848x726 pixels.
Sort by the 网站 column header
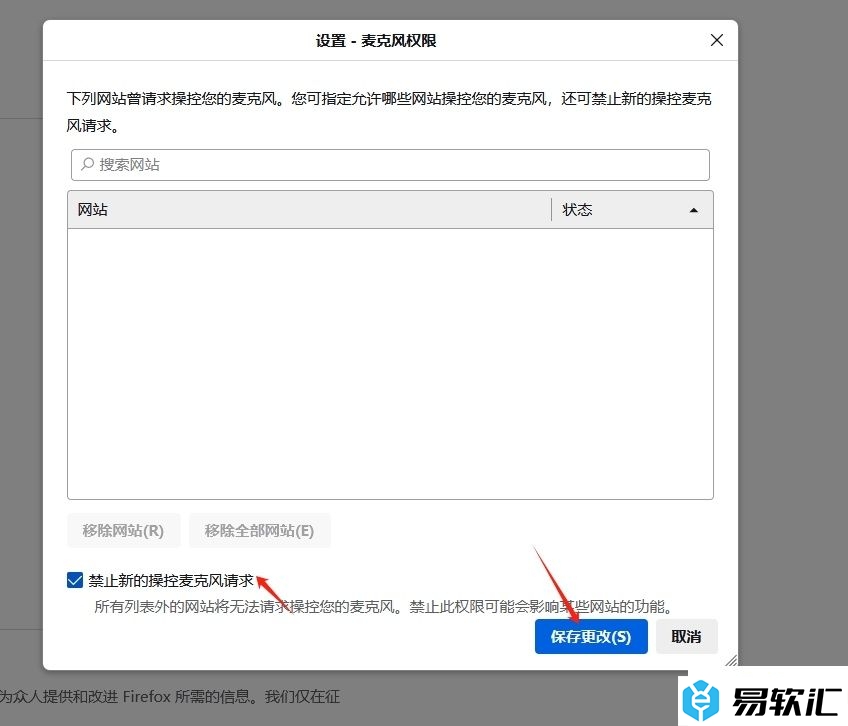(x=309, y=209)
